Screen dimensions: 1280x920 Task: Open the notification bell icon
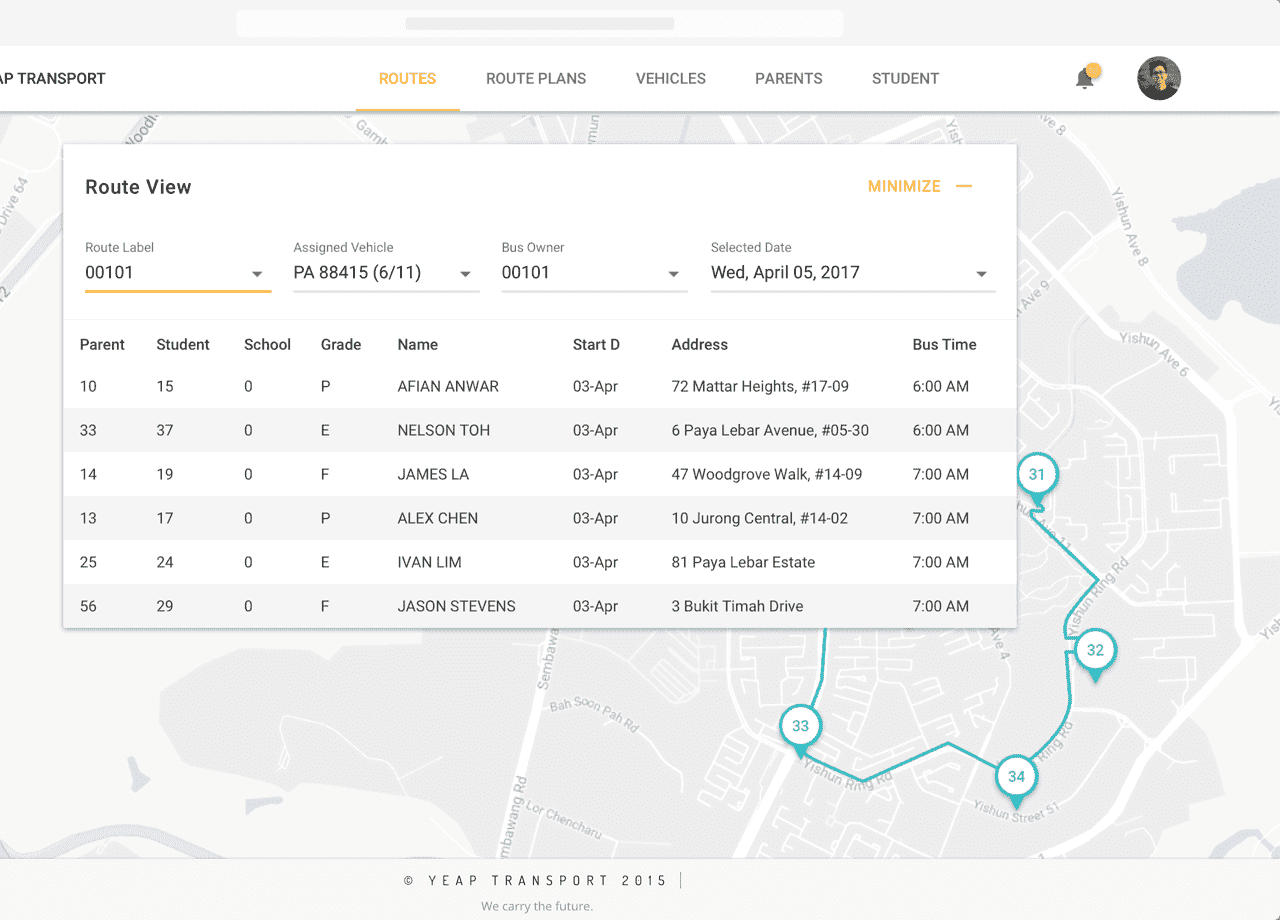coord(1085,78)
